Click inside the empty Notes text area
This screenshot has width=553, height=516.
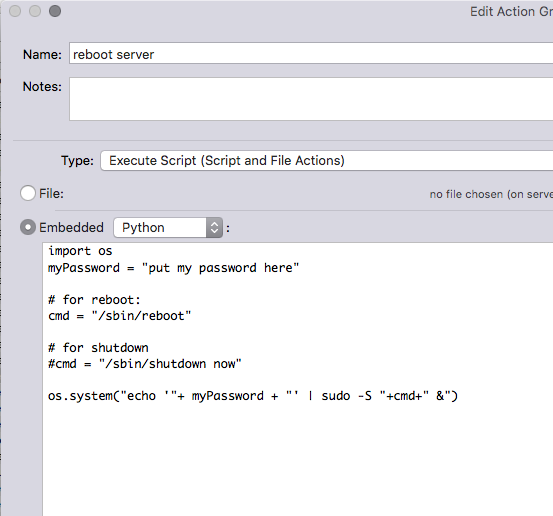[311, 99]
